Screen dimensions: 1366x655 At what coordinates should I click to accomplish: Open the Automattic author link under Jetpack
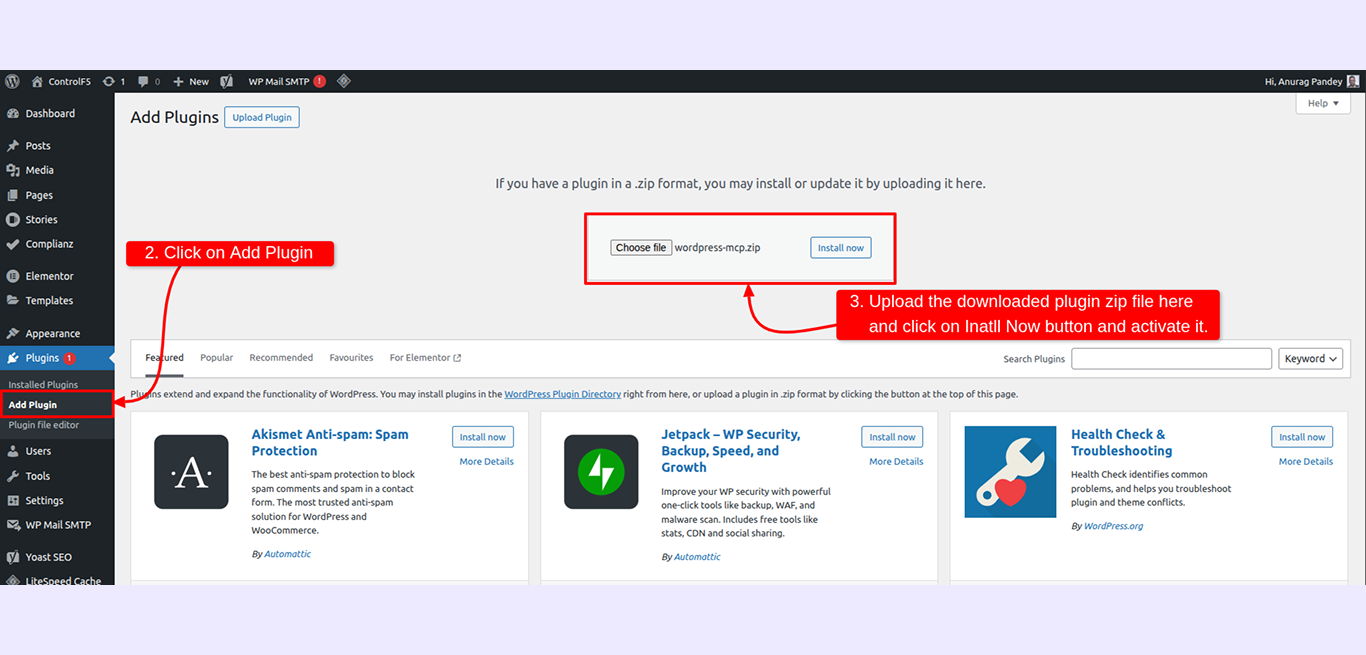click(697, 556)
